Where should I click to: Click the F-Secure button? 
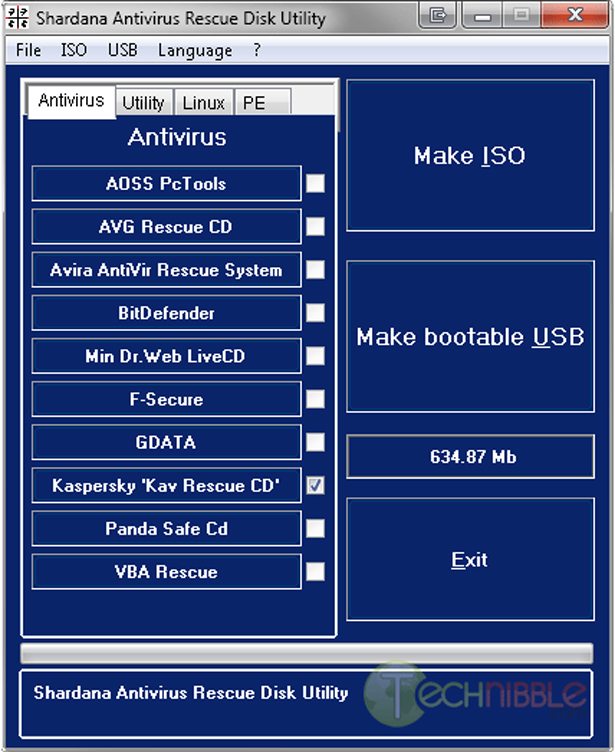(166, 399)
